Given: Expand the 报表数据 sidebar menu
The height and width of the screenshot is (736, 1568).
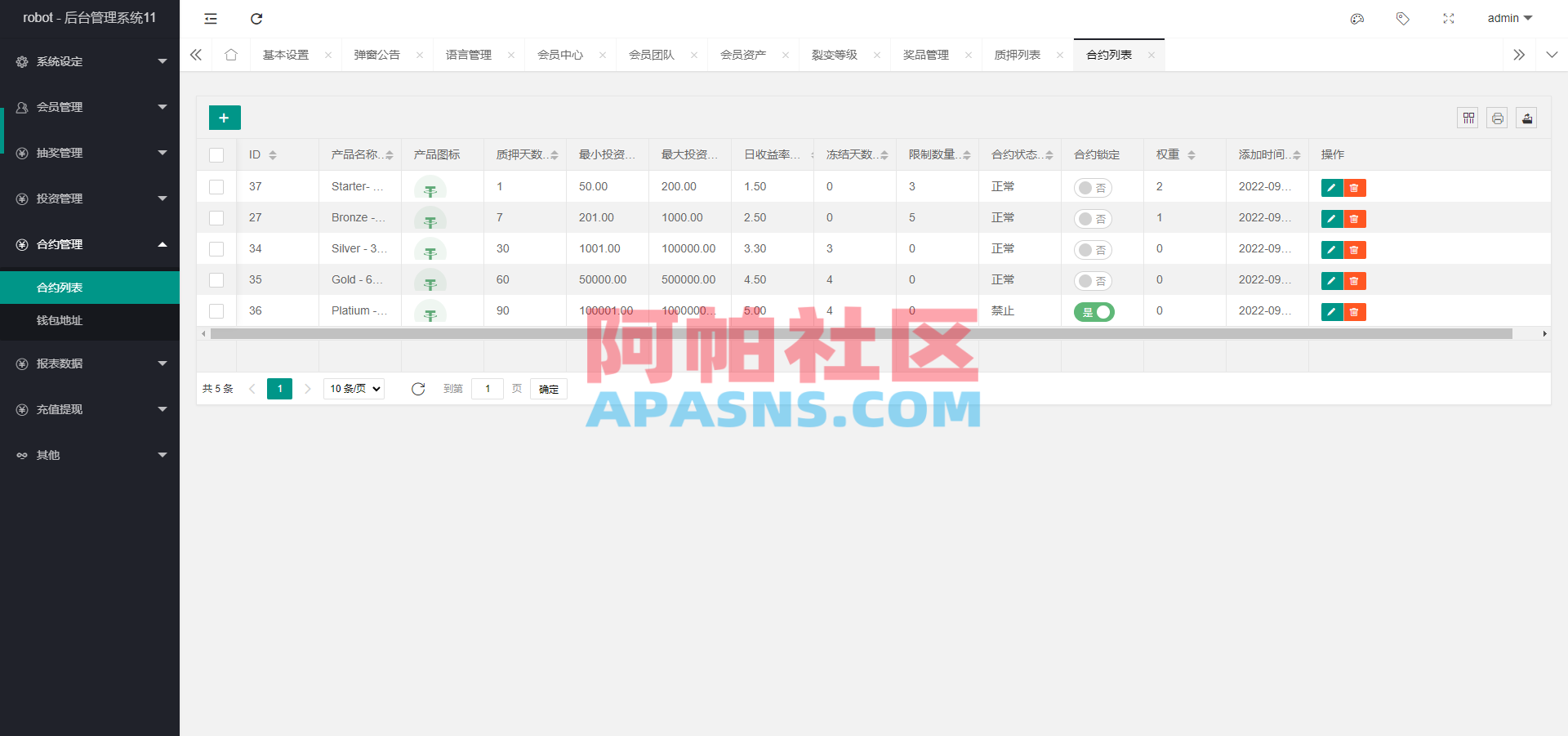Looking at the screenshot, I should (90, 363).
